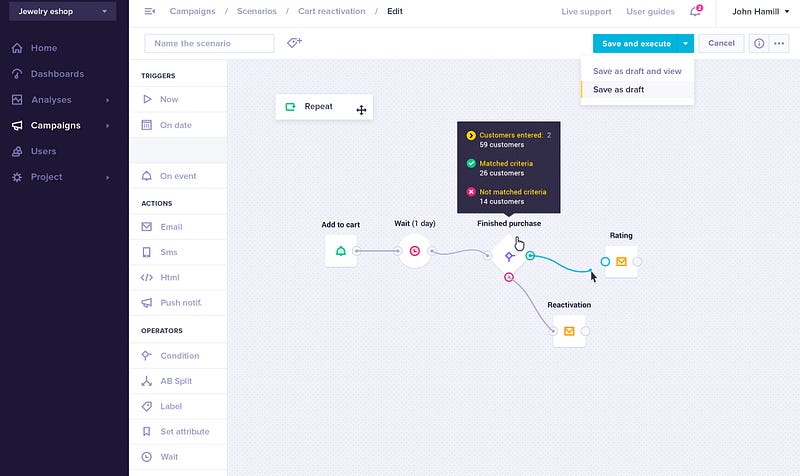Screen dimensions: 800x476
Task: Click the green matched output connector
Action: [530, 256]
